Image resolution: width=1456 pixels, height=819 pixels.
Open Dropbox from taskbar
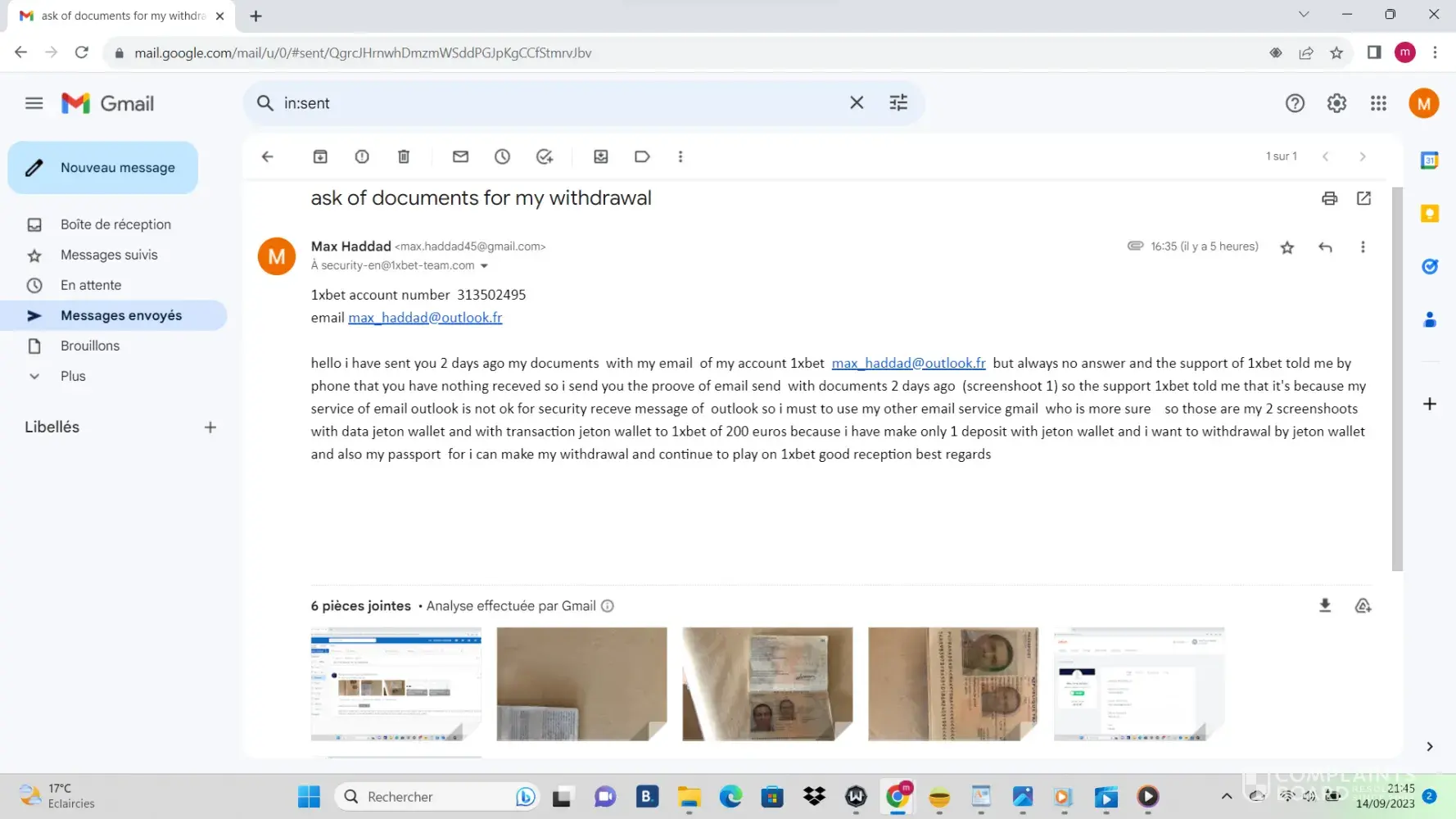pyautogui.click(x=814, y=796)
